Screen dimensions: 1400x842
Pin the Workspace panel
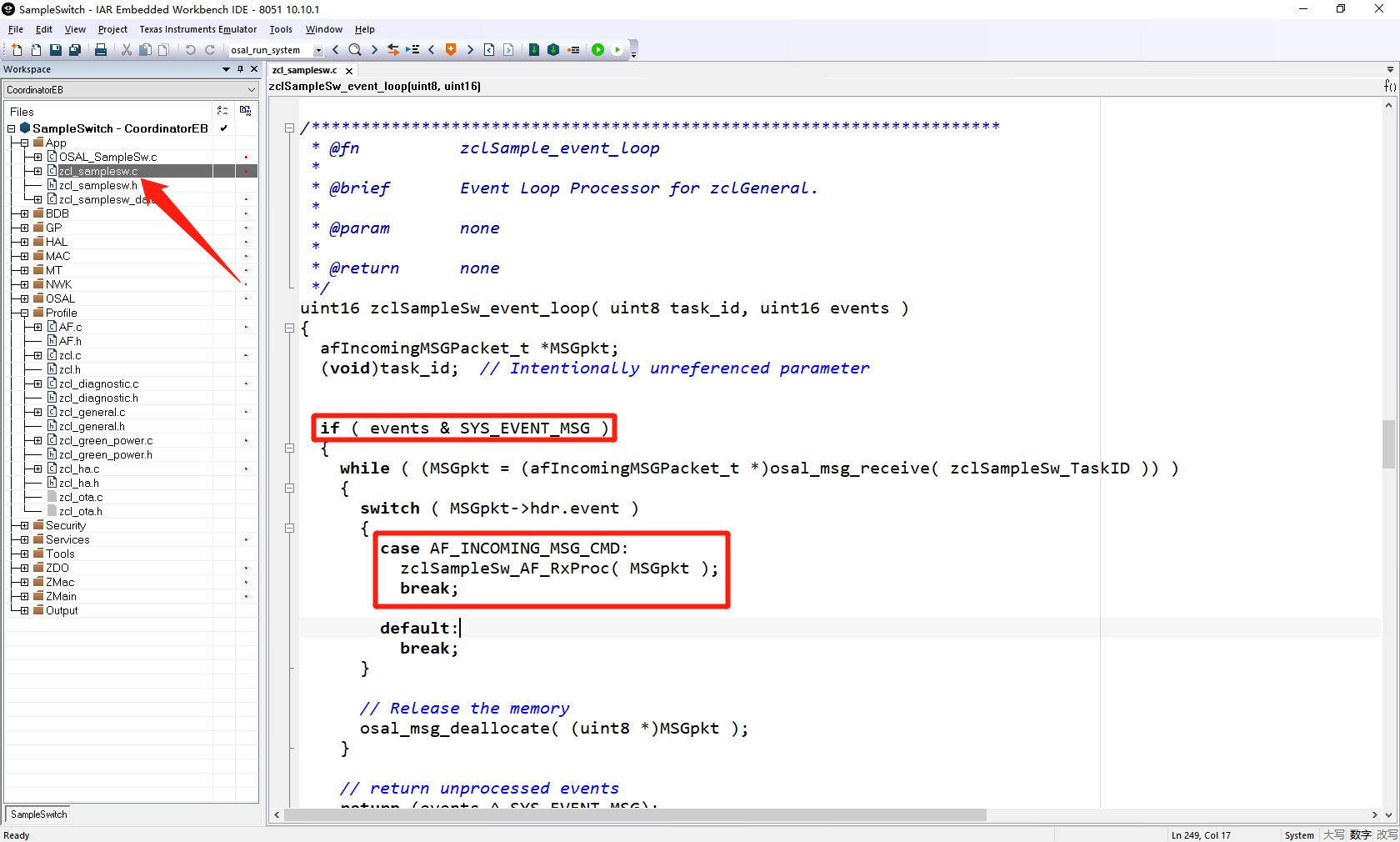click(240, 70)
